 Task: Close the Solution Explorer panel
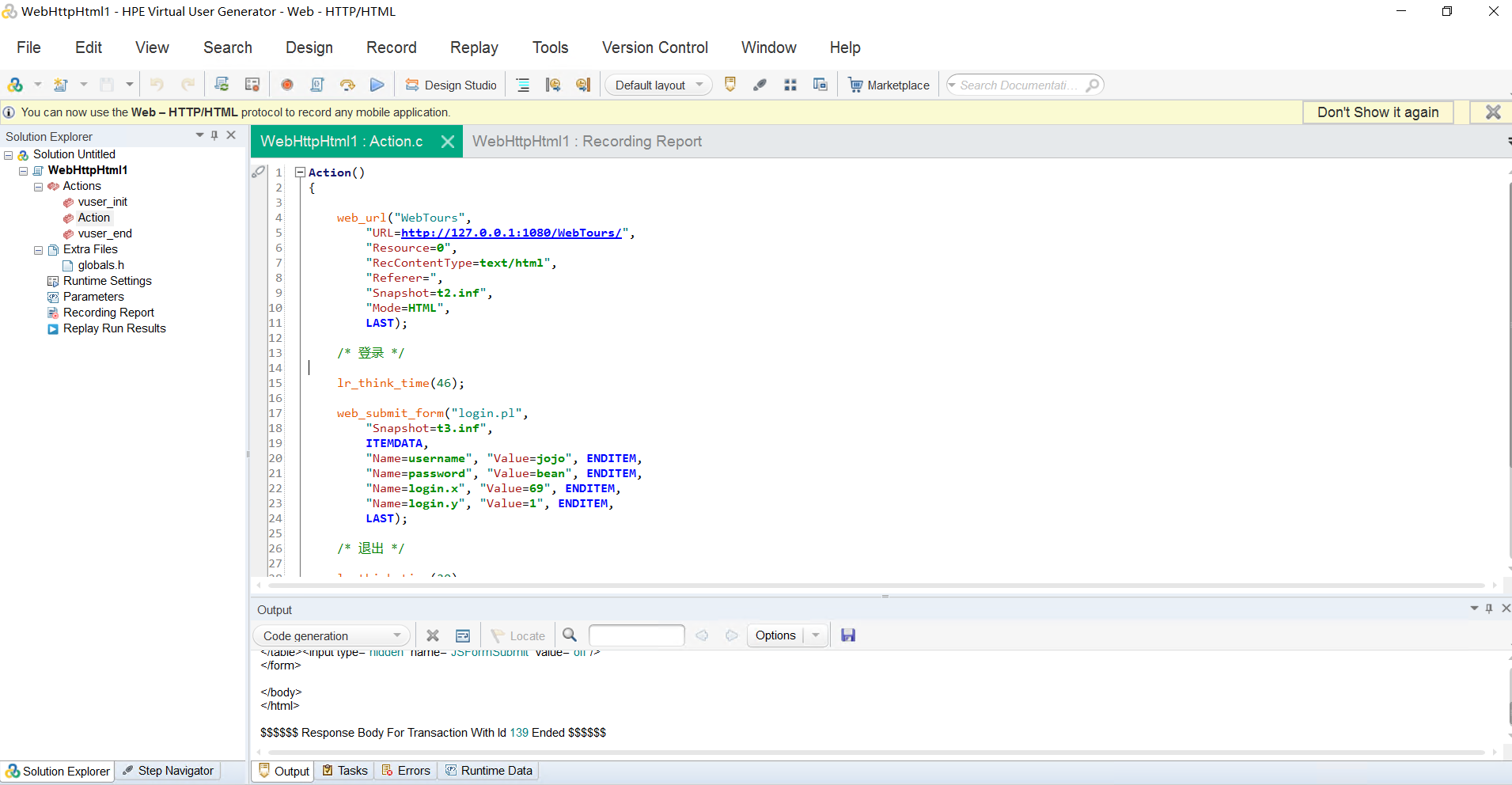tap(231, 135)
